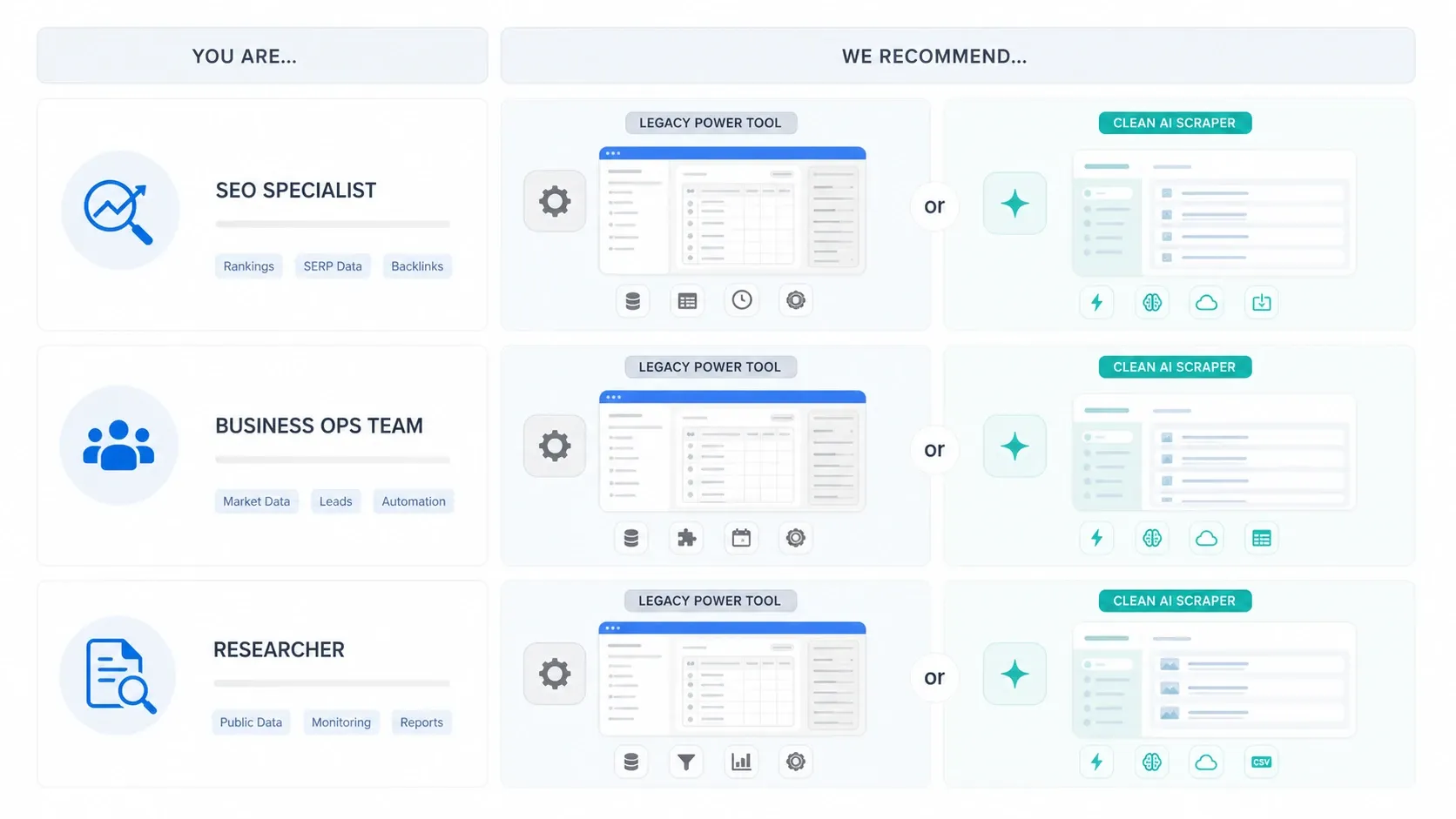The height and width of the screenshot is (819, 1456).
Task: Click the "or" circle in Business Ops row
Action: click(934, 450)
